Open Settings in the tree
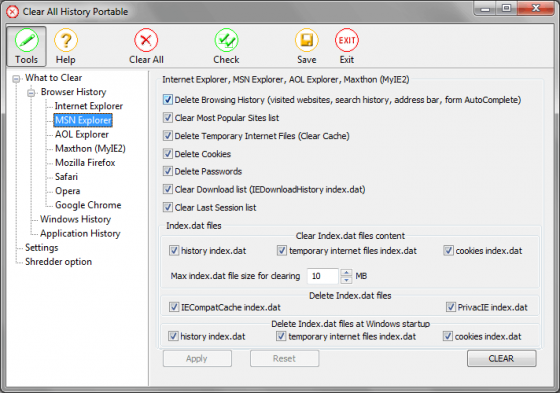560x393 pixels. pyautogui.click(x=41, y=248)
